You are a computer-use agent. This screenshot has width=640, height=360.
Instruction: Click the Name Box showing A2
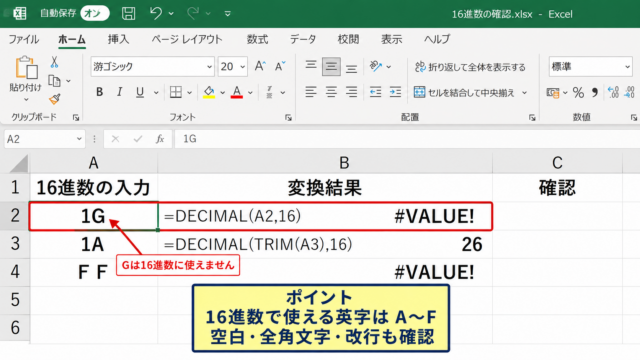click(44, 140)
